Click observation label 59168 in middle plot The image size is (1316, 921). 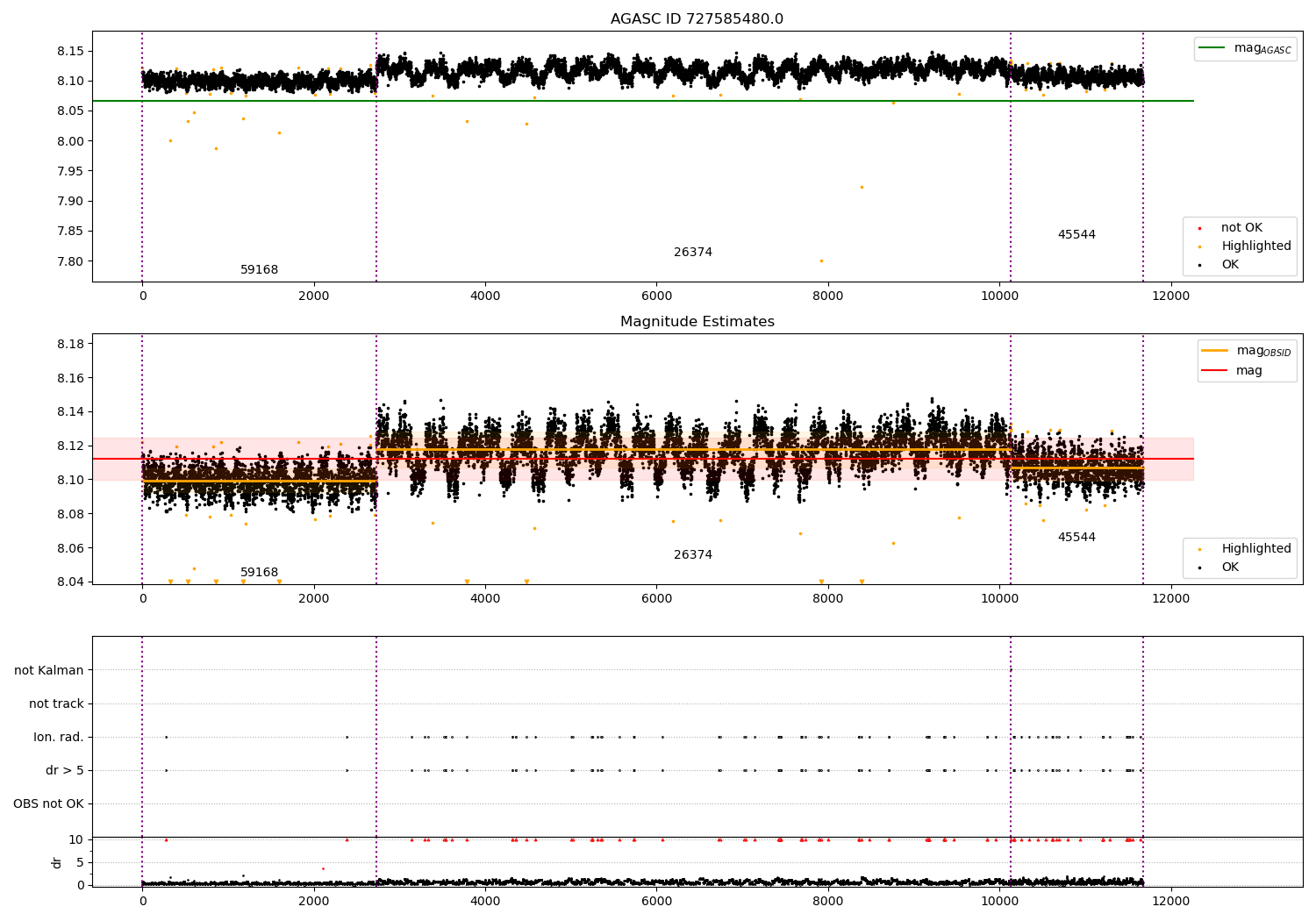point(259,573)
